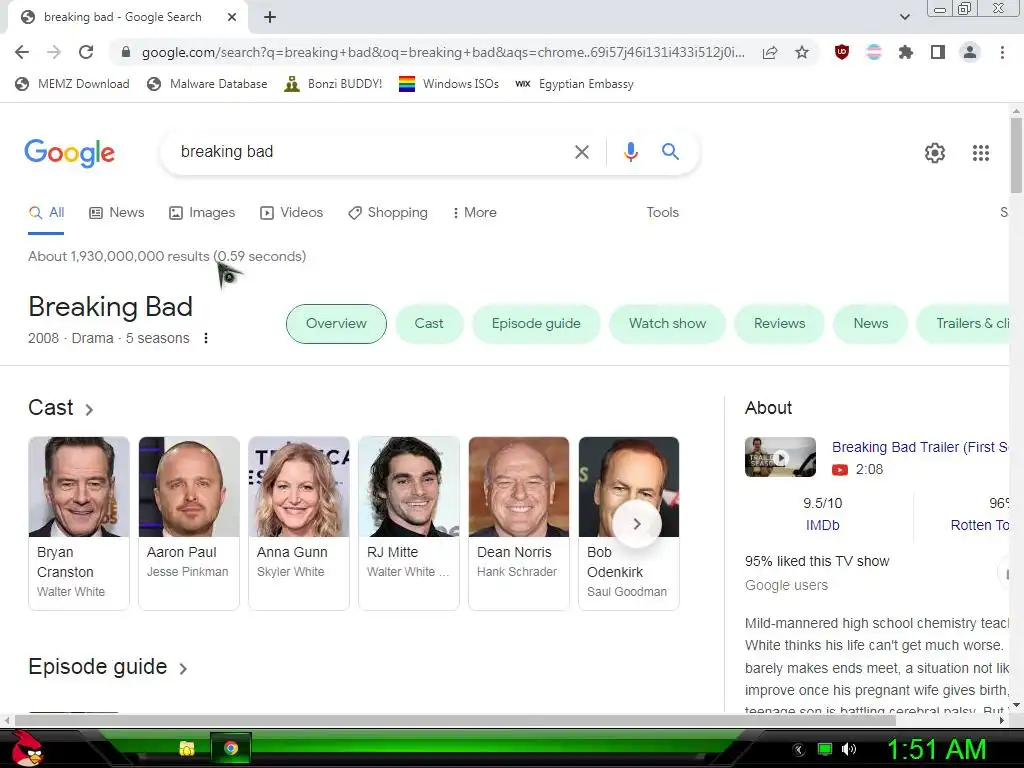Switch to the Videos search tab
Image resolution: width=1024 pixels, height=768 pixels.
[x=291, y=213]
